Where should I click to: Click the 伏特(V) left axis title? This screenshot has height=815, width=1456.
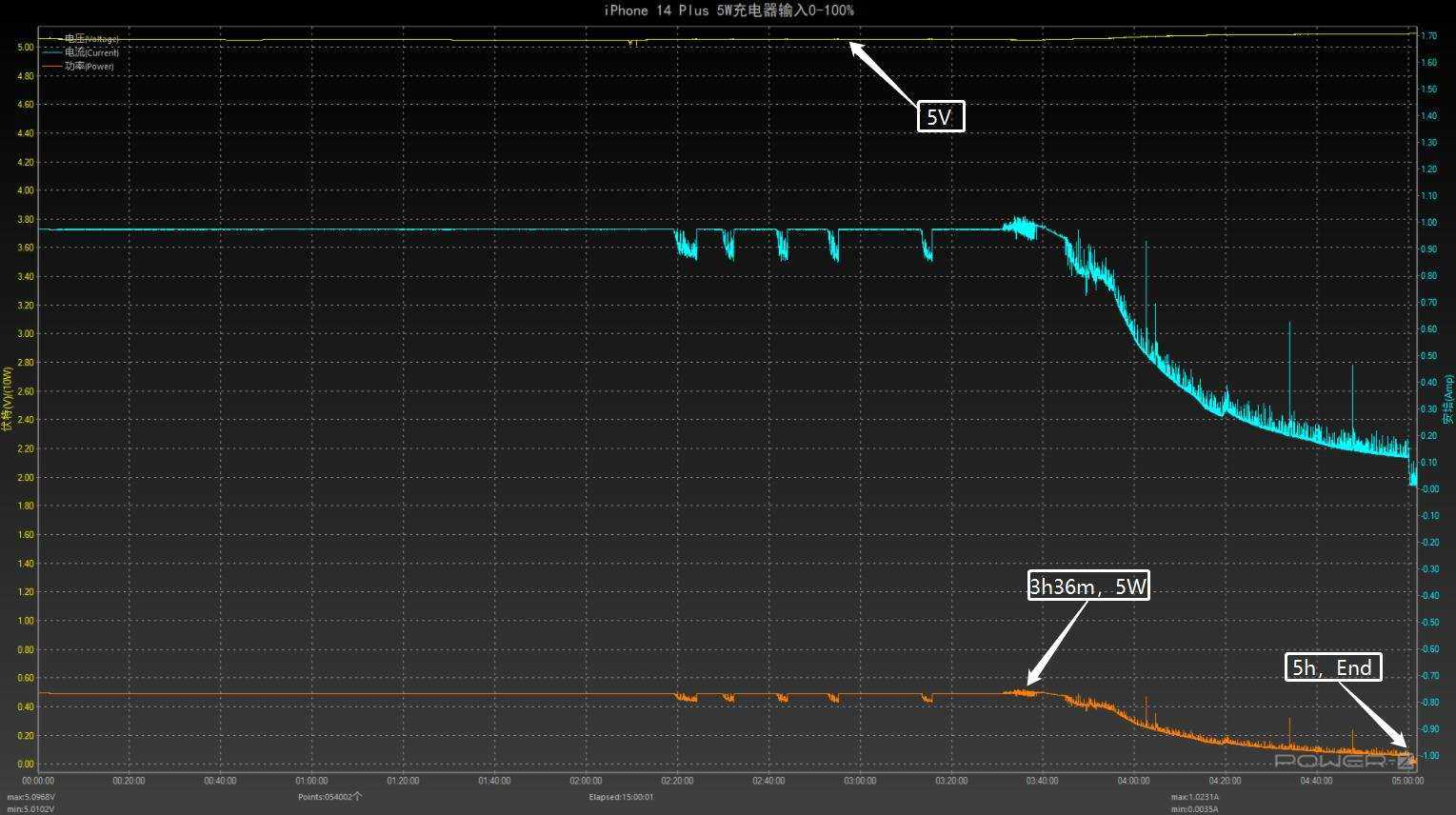pos(8,398)
